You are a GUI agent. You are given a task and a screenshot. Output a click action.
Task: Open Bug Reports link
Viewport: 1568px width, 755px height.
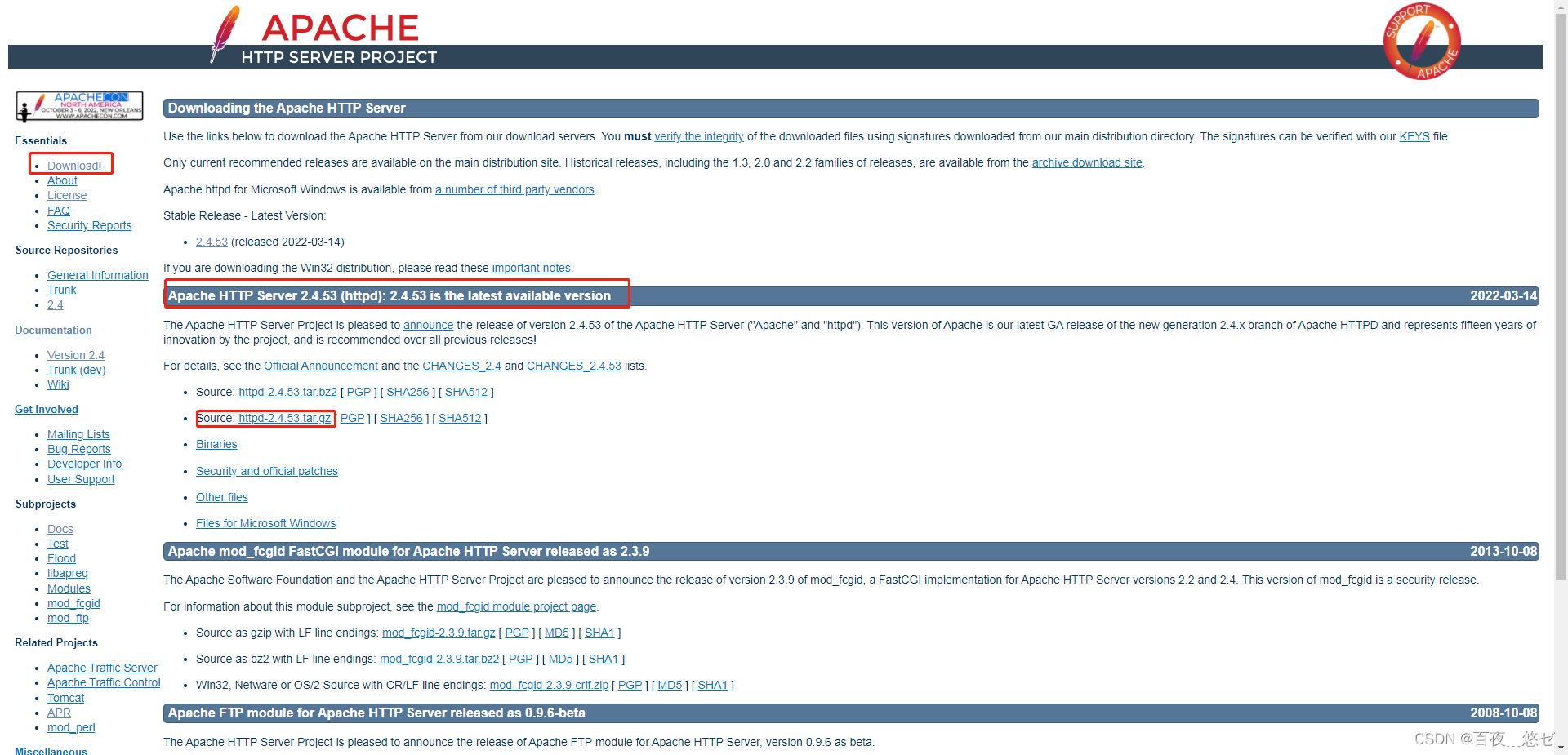coord(79,449)
